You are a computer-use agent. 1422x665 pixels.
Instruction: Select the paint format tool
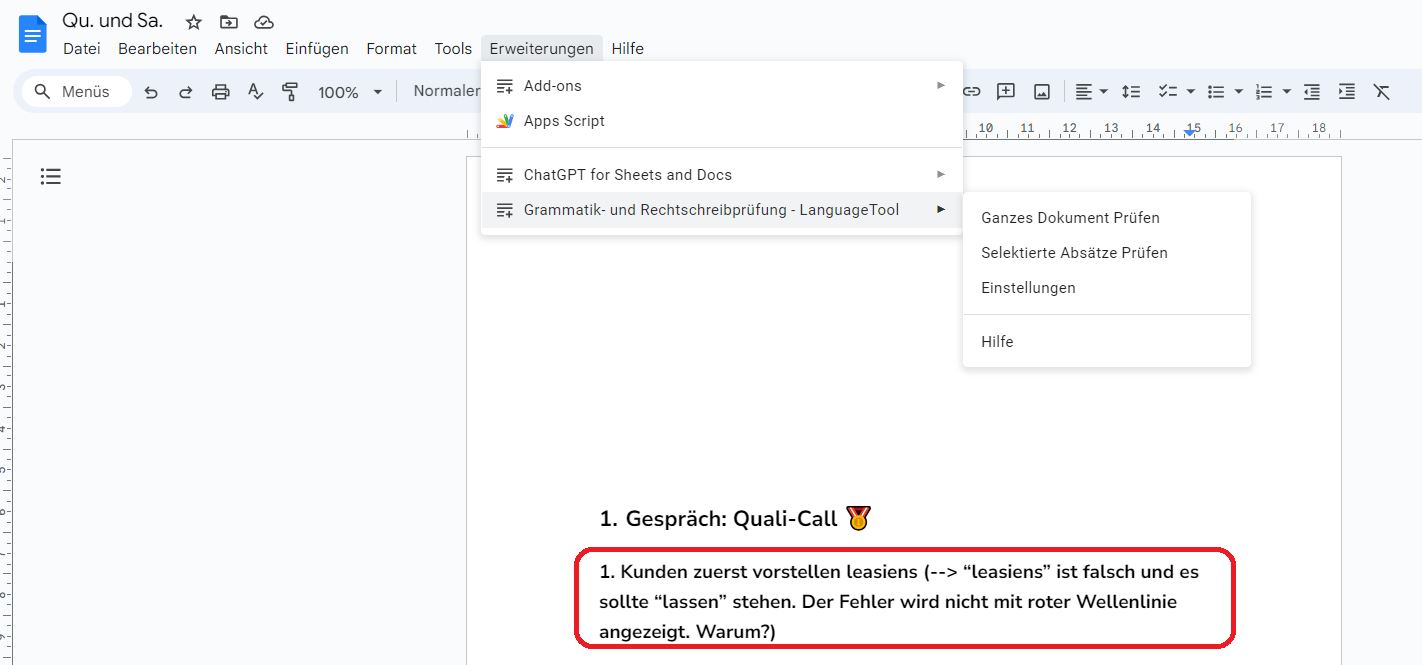[290, 92]
